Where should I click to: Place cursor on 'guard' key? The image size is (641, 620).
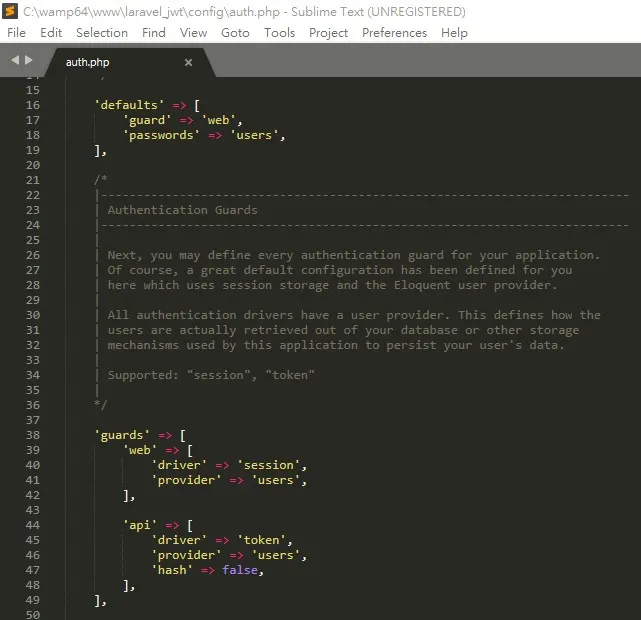pos(147,120)
